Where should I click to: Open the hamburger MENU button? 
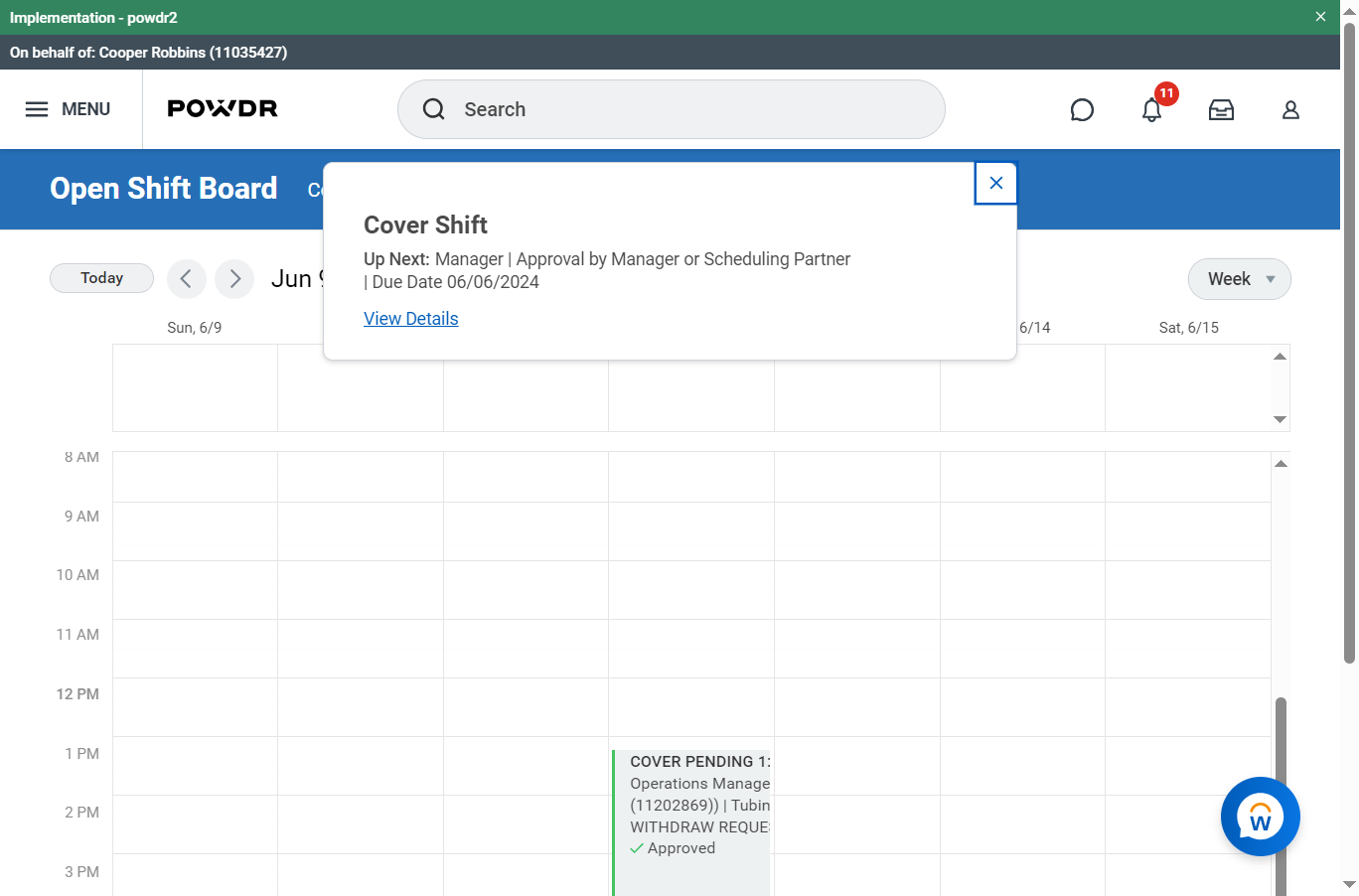click(68, 109)
